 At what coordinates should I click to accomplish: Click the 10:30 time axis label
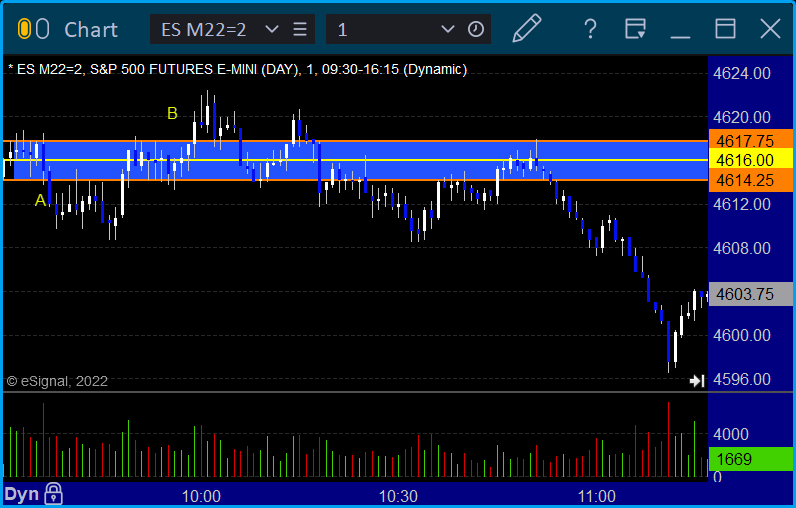coord(399,496)
